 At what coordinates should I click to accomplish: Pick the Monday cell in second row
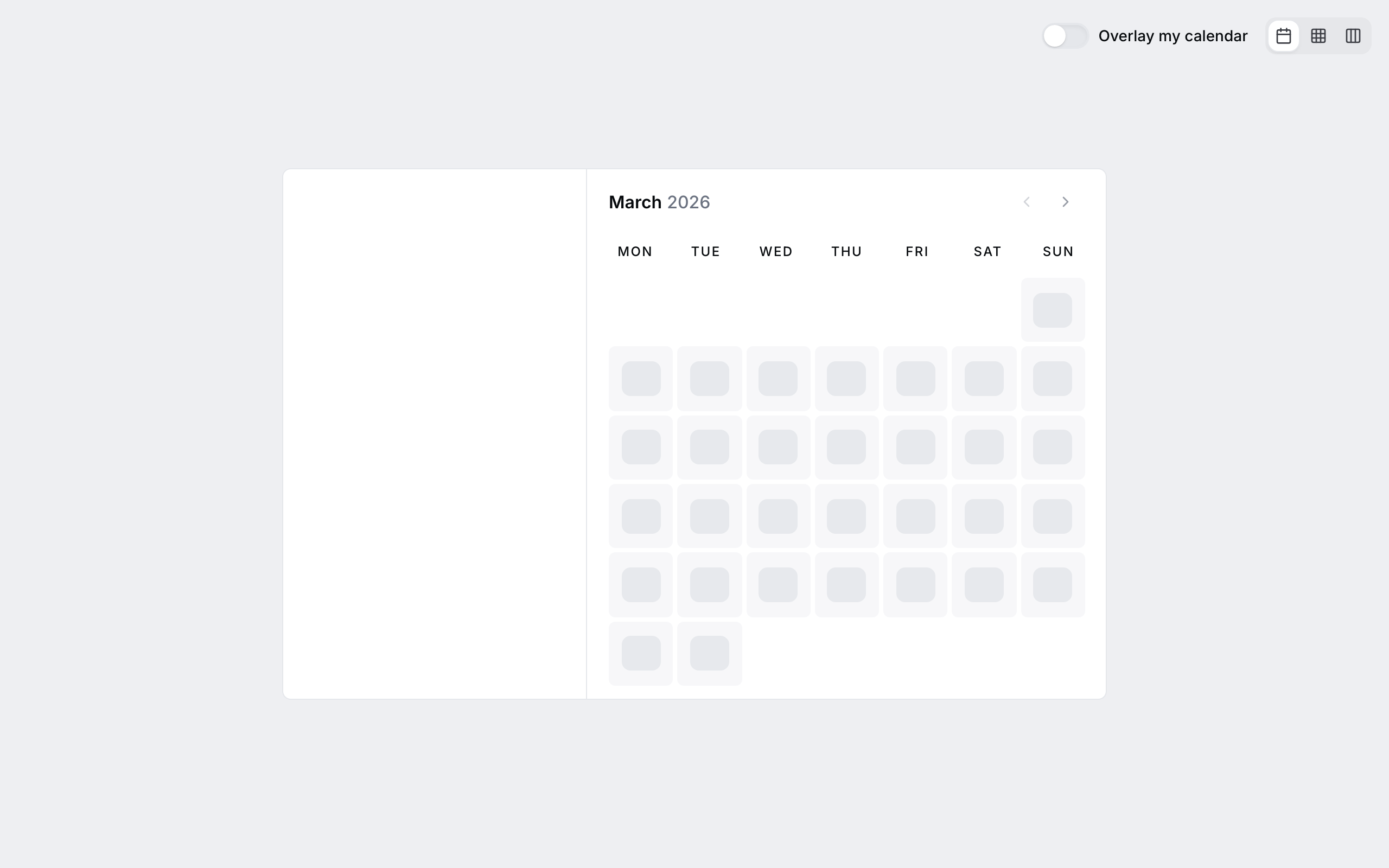(641, 378)
